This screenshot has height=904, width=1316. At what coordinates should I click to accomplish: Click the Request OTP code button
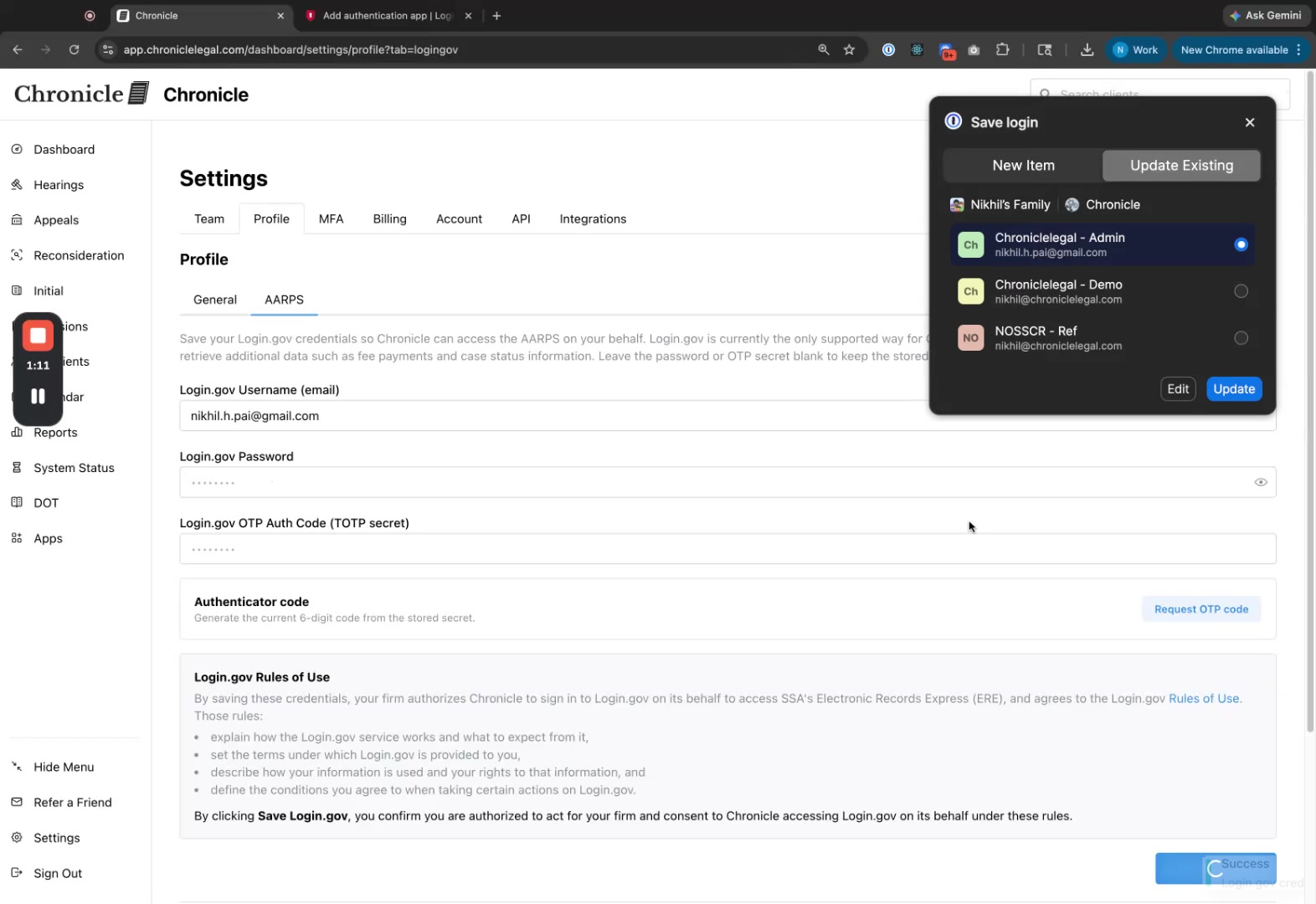(1200, 609)
